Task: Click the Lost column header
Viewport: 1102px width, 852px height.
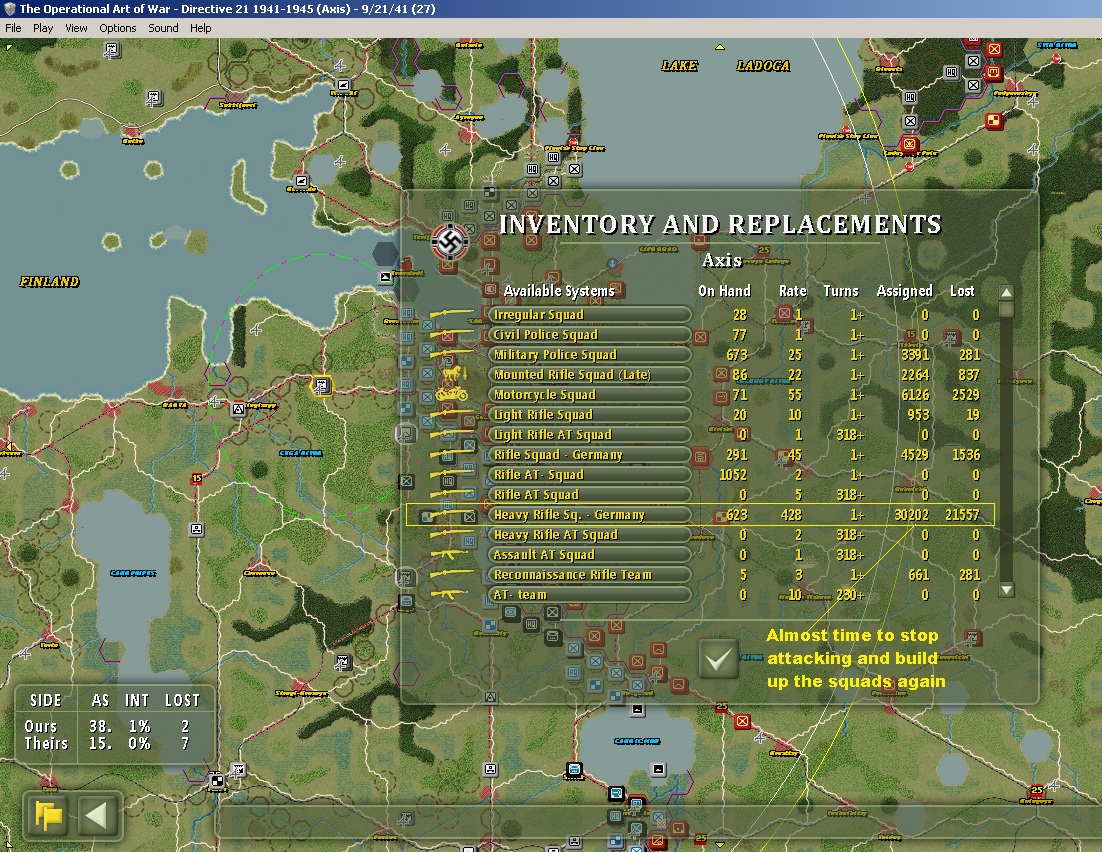Action: (x=962, y=291)
